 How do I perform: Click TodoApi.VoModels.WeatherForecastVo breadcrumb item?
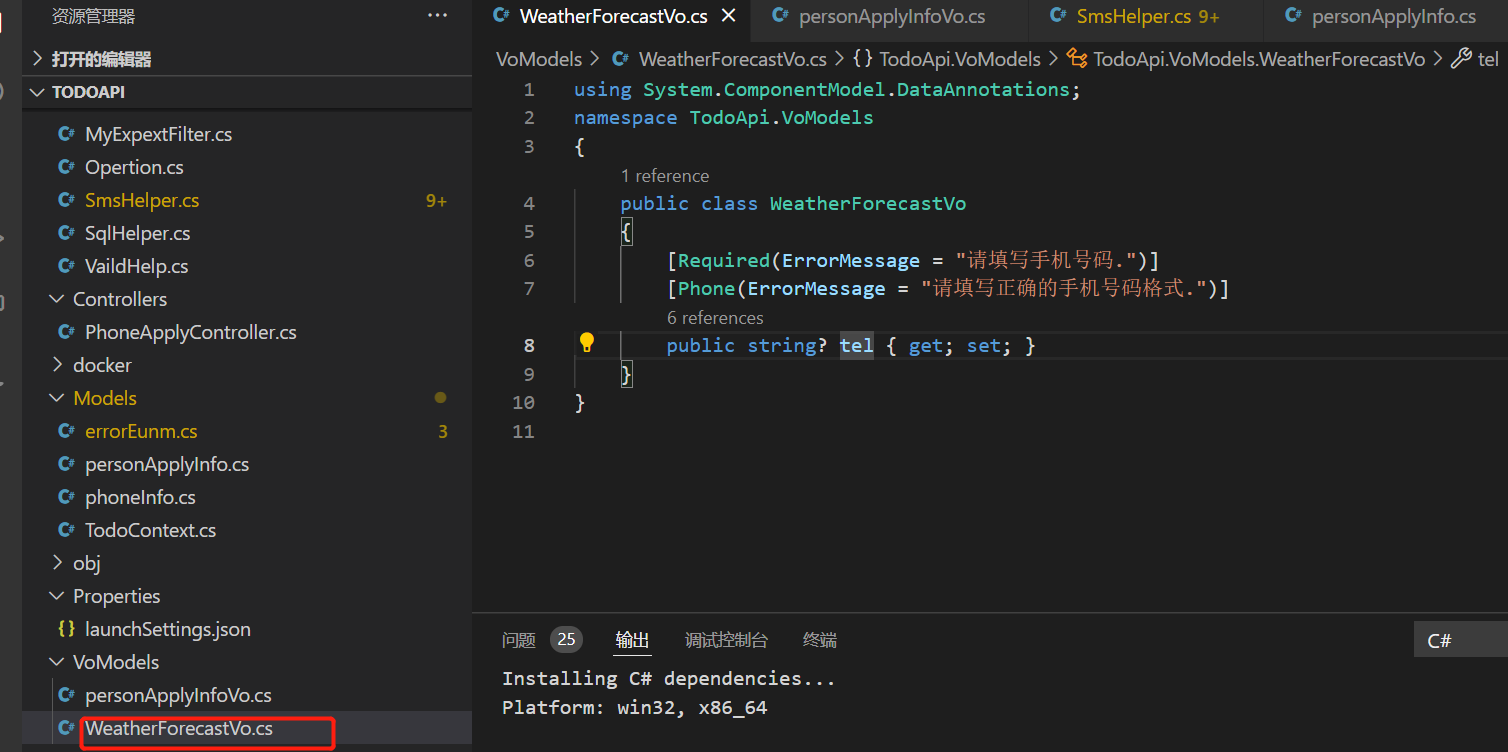pyautogui.click(x=1259, y=59)
